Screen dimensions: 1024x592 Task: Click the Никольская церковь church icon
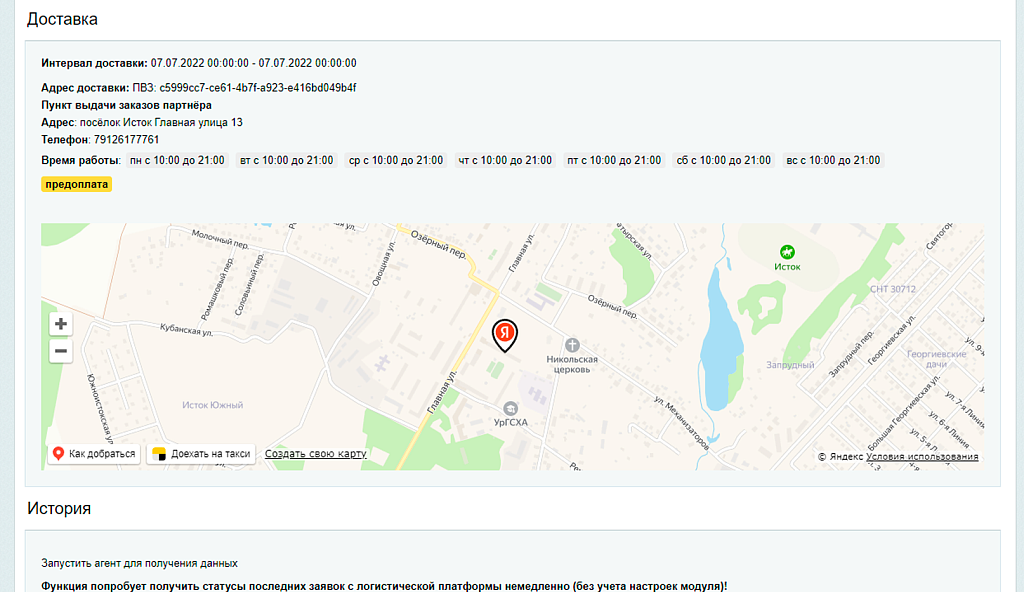tap(573, 342)
